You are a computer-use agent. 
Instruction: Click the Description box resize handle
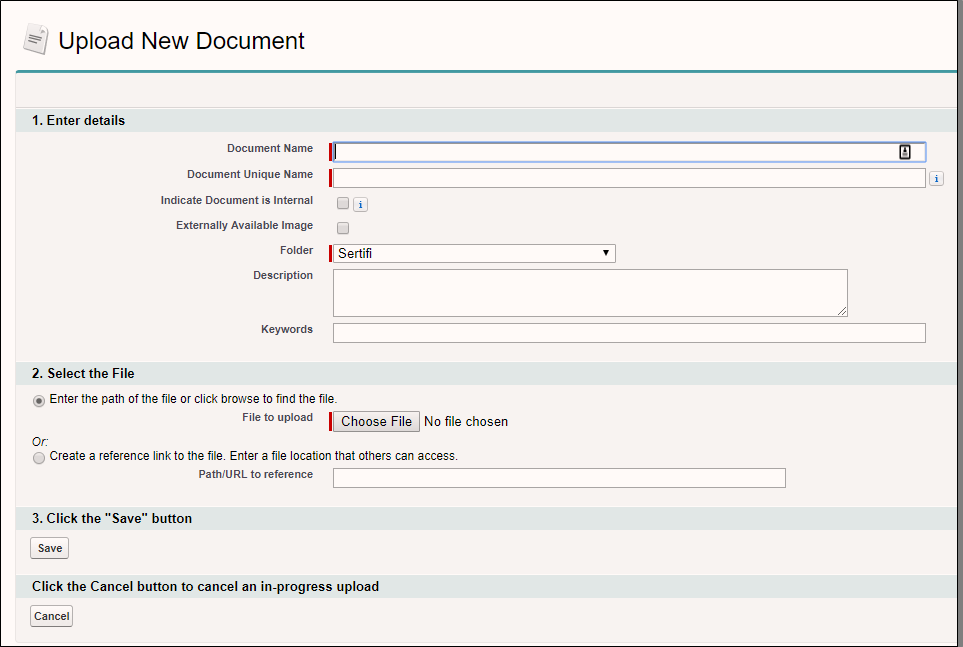tap(842, 311)
